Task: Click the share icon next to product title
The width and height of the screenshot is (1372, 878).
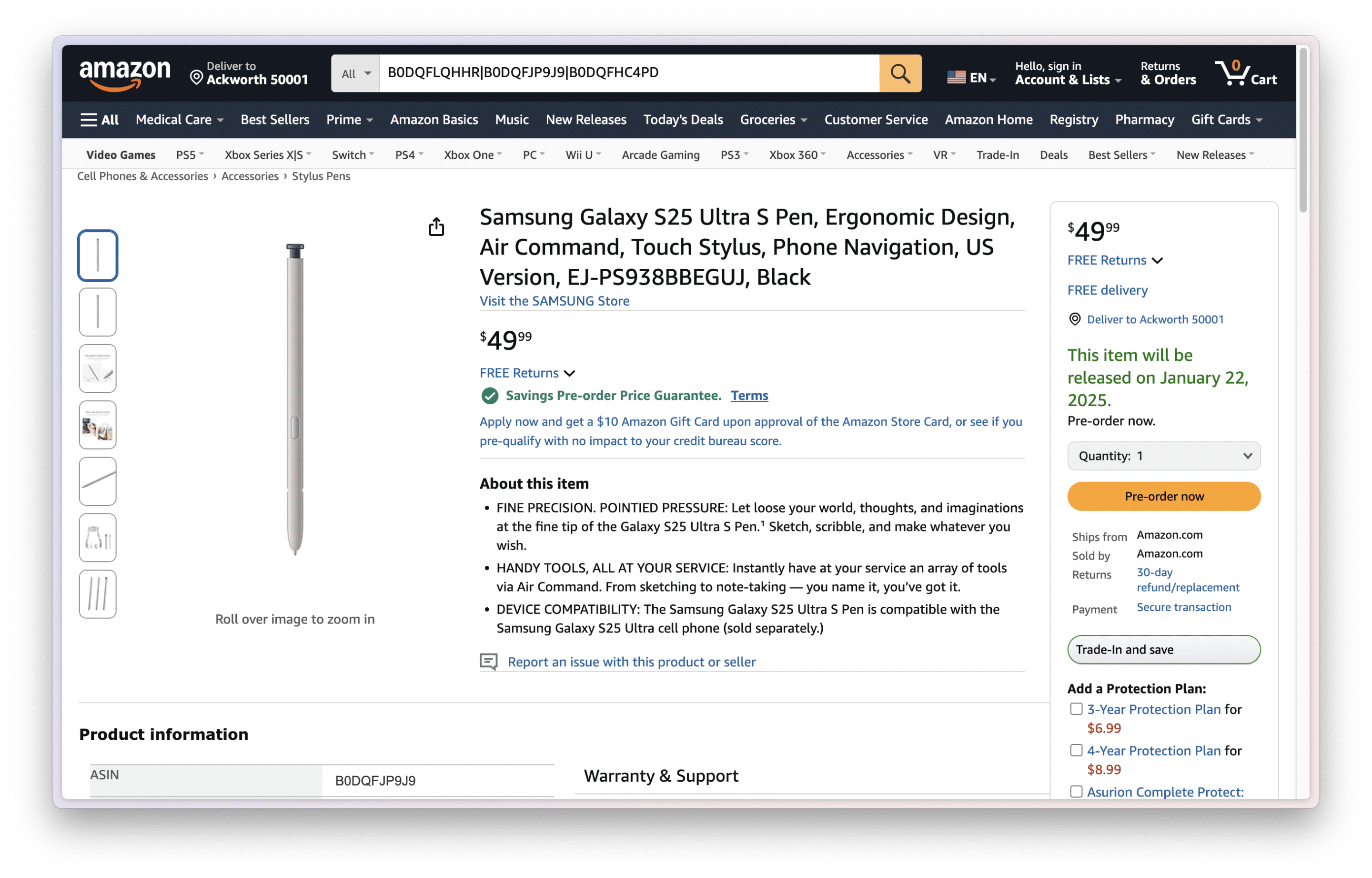Action: click(436, 226)
